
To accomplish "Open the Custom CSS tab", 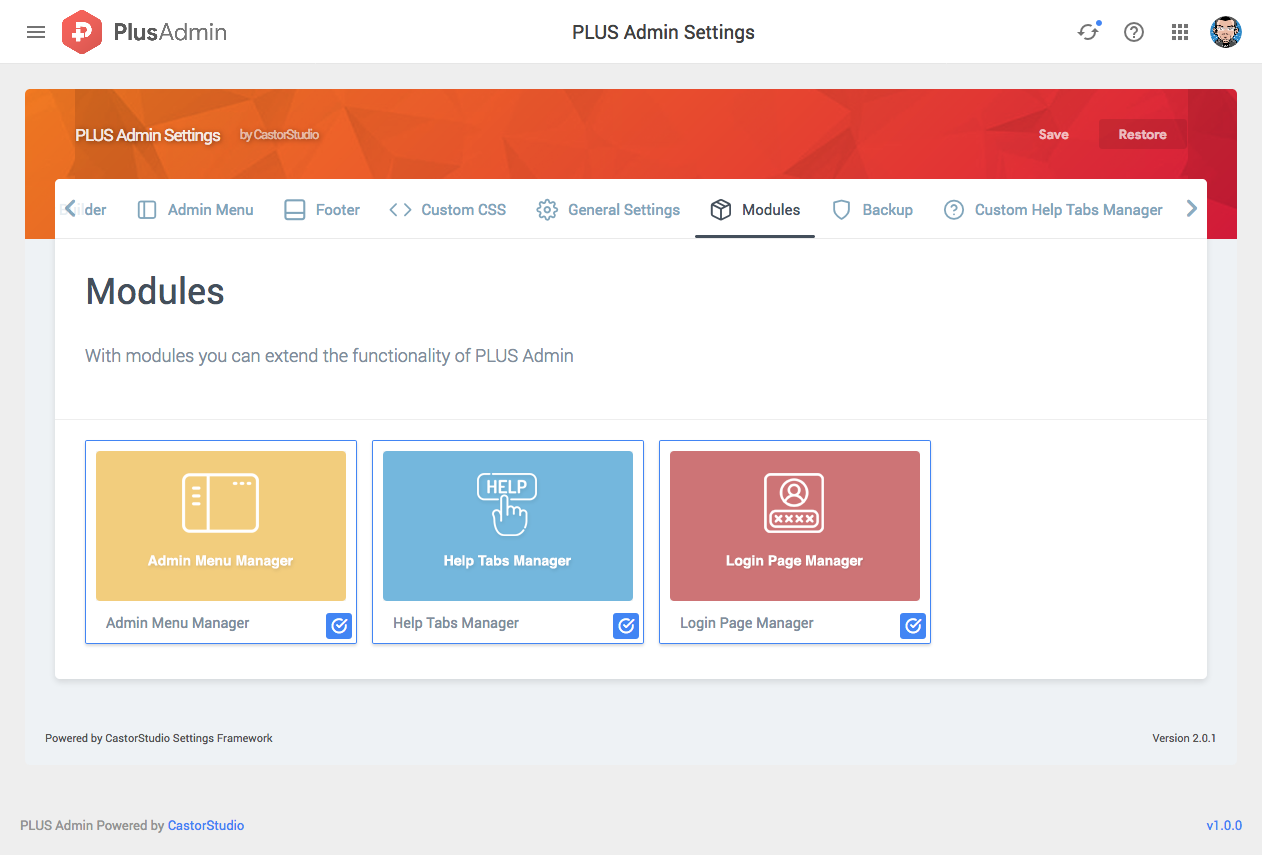I will [448, 210].
